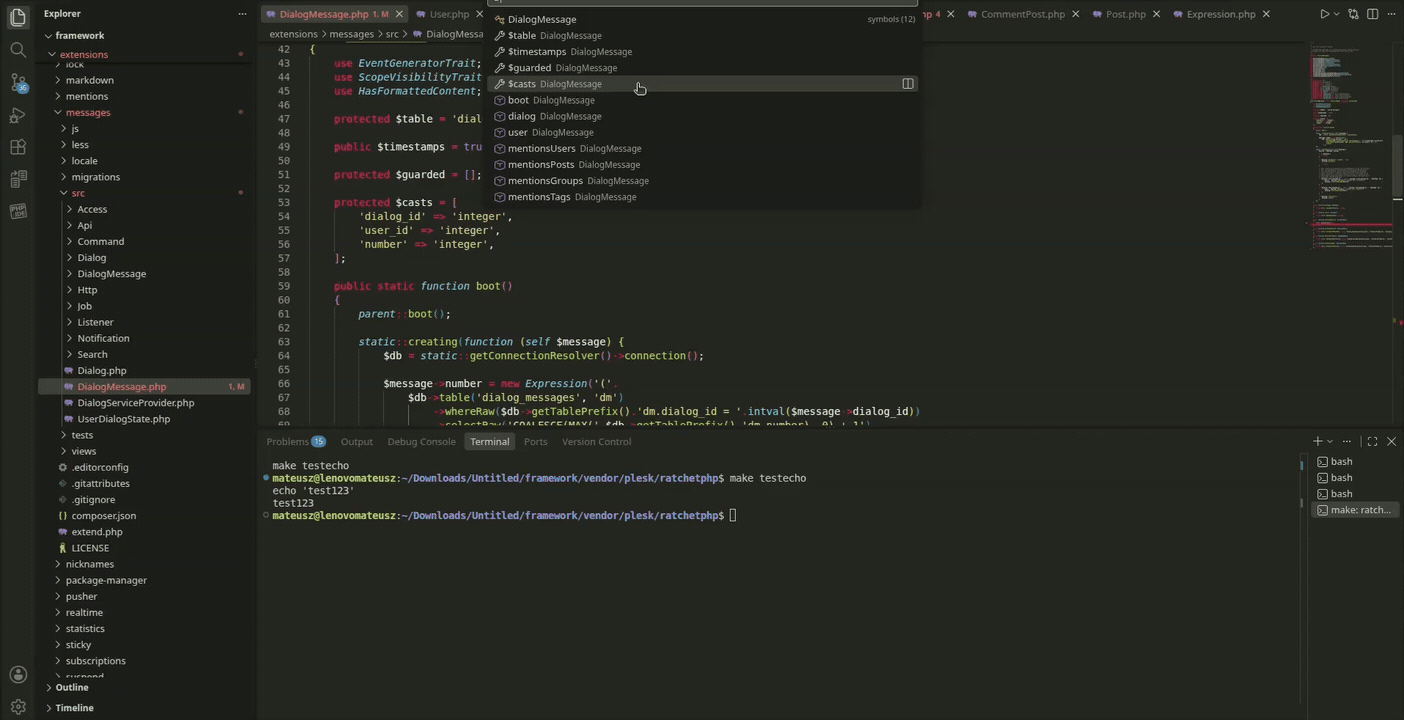Screen dimensions: 1404x720
Task: Open the Explorer view in activity bar
Action: coord(17,17)
